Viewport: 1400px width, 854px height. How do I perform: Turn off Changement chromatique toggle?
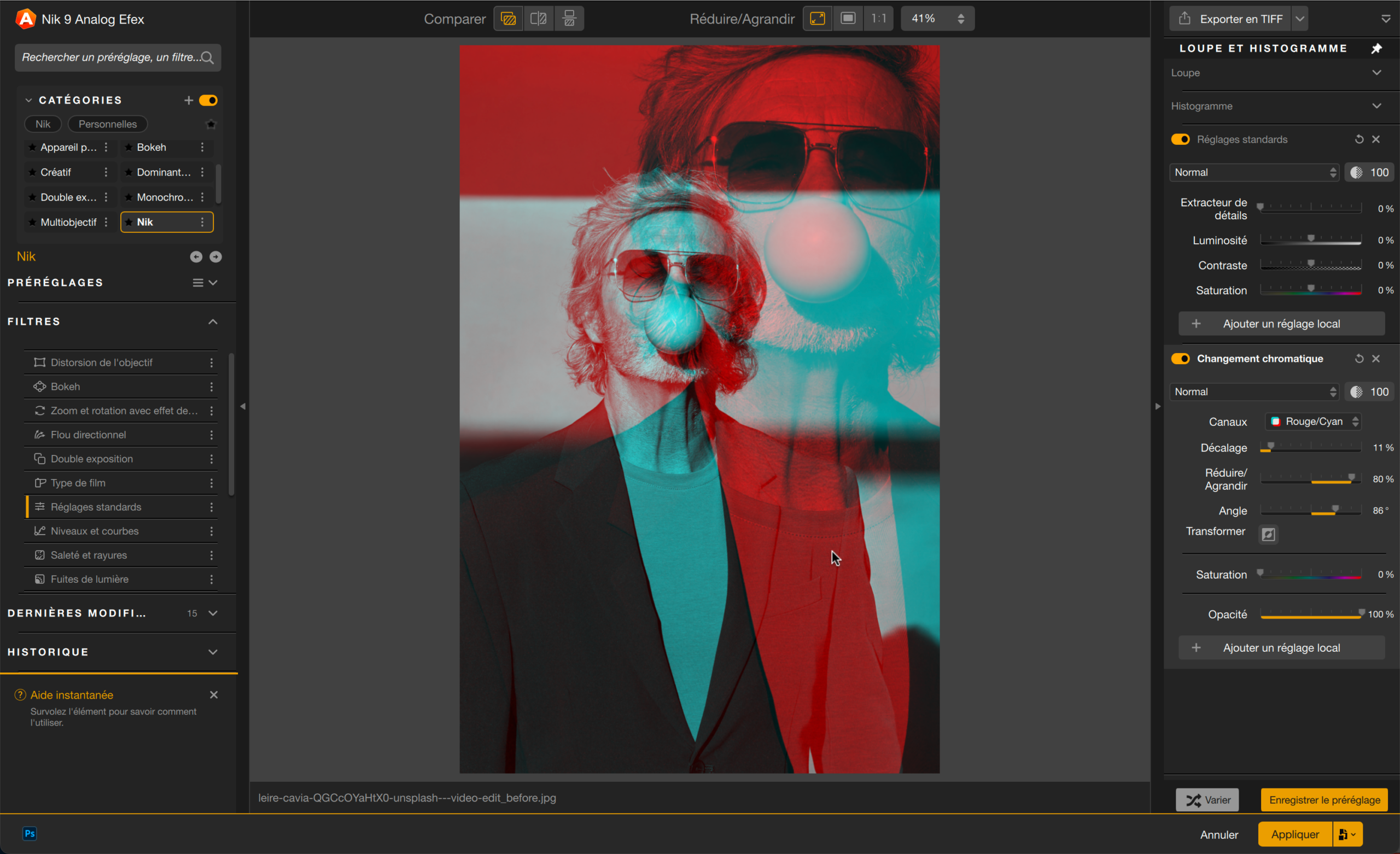click(x=1180, y=359)
